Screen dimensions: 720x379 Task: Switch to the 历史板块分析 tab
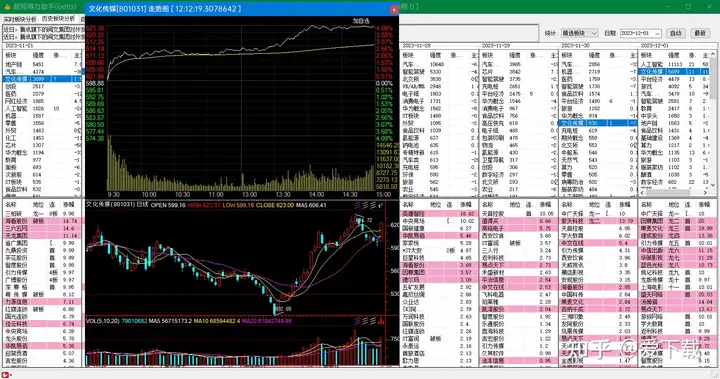tap(58, 19)
